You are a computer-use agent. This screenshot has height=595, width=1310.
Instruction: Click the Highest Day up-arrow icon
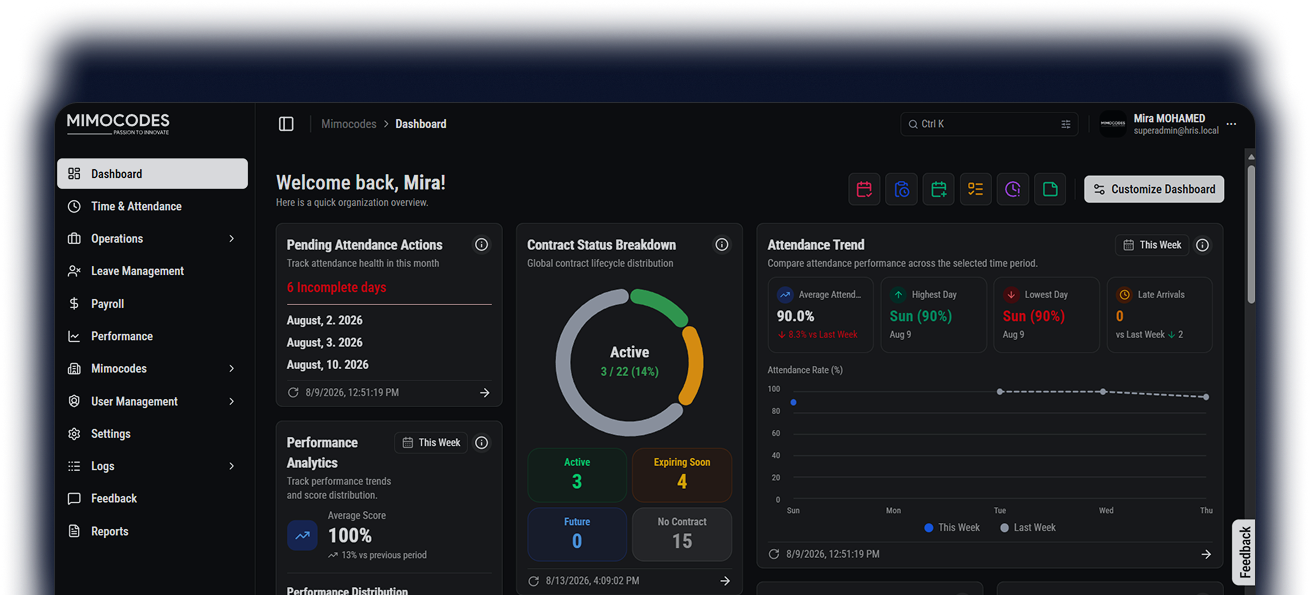point(898,295)
